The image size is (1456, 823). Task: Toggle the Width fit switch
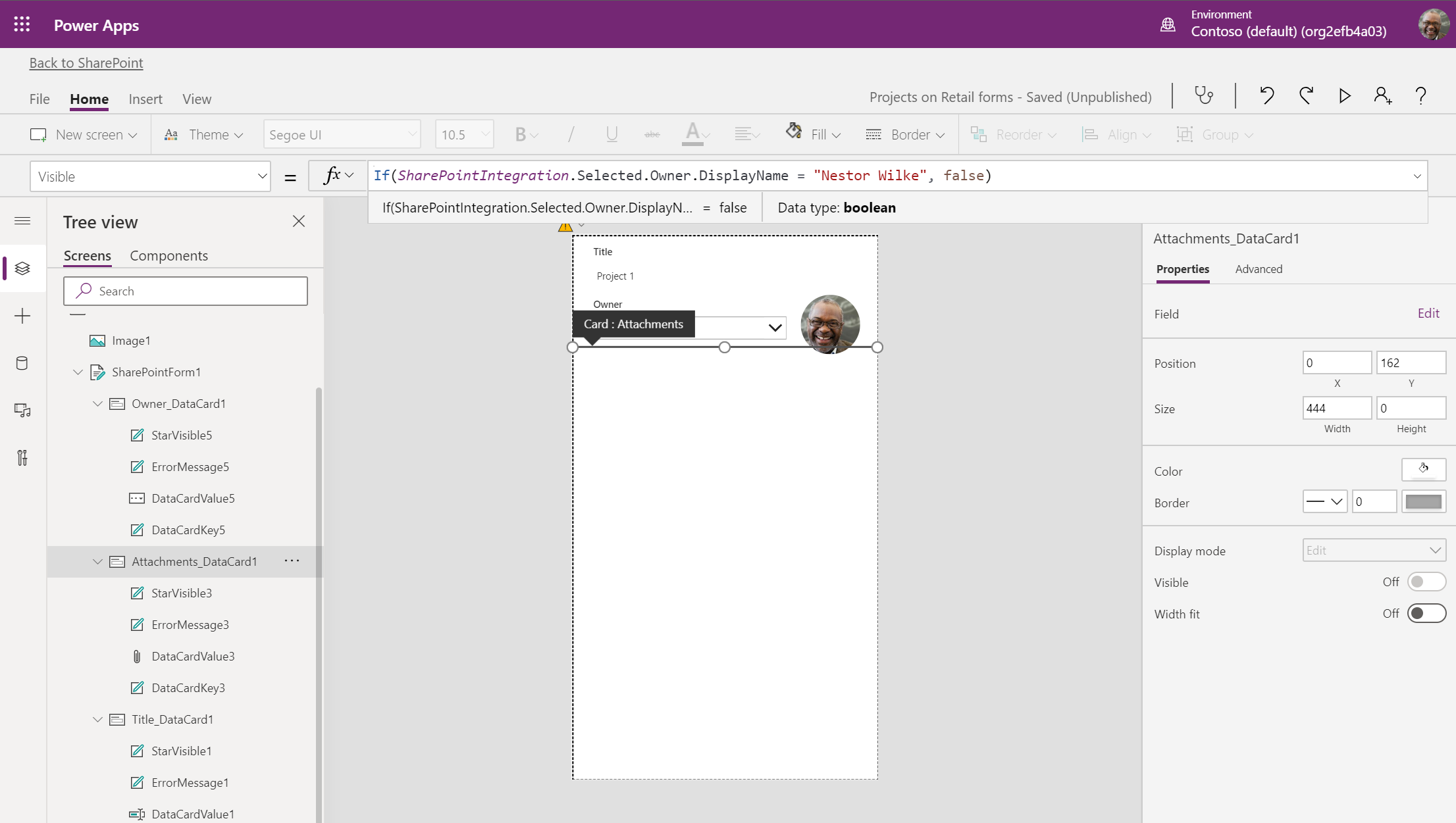tap(1426, 614)
